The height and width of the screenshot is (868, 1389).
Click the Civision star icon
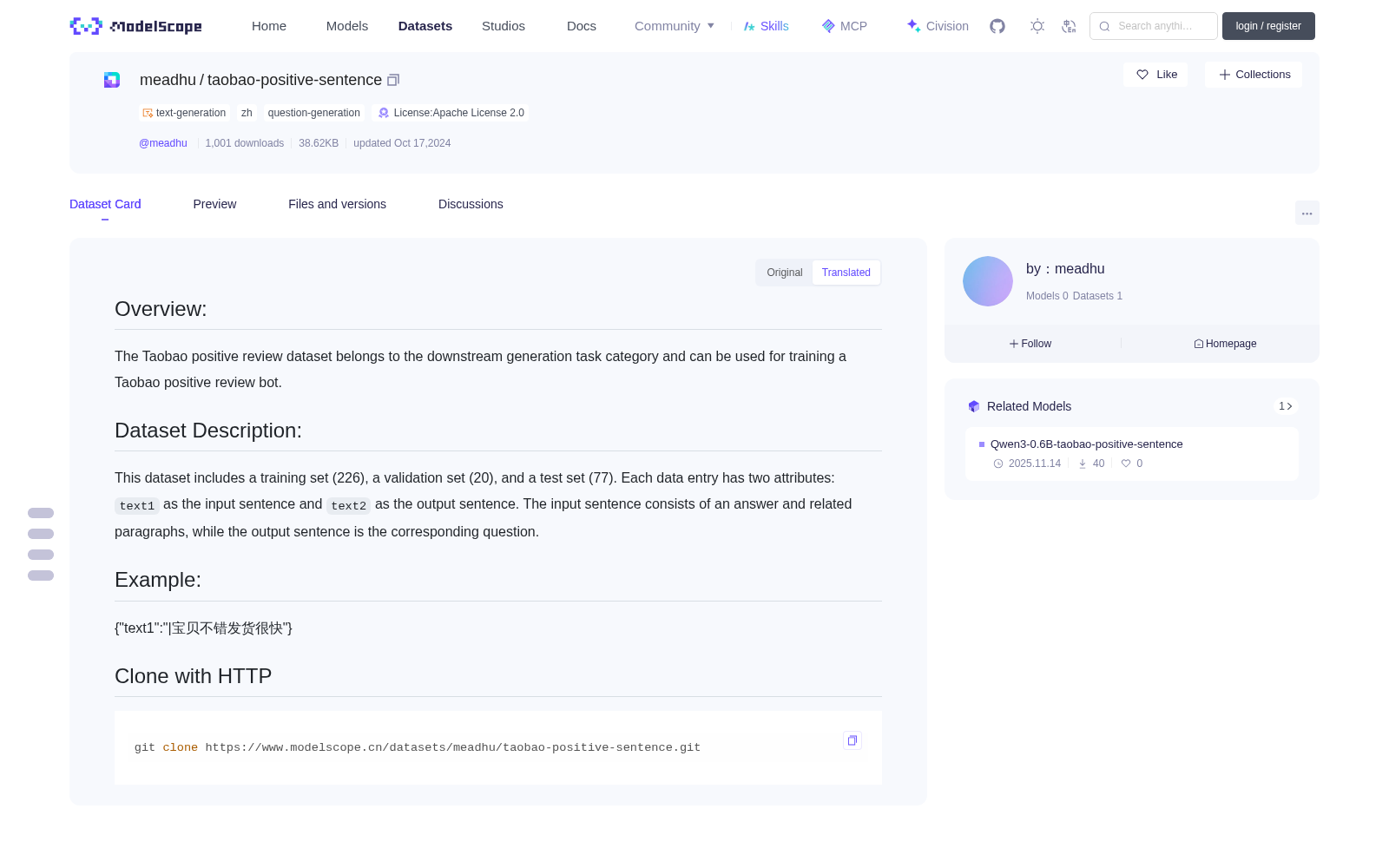pyautogui.click(x=913, y=26)
